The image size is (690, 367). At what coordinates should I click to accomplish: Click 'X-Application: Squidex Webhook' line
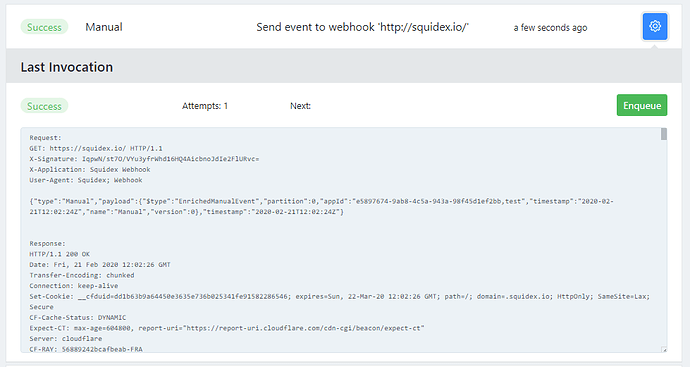pyautogui.click(x=90, y=169)
